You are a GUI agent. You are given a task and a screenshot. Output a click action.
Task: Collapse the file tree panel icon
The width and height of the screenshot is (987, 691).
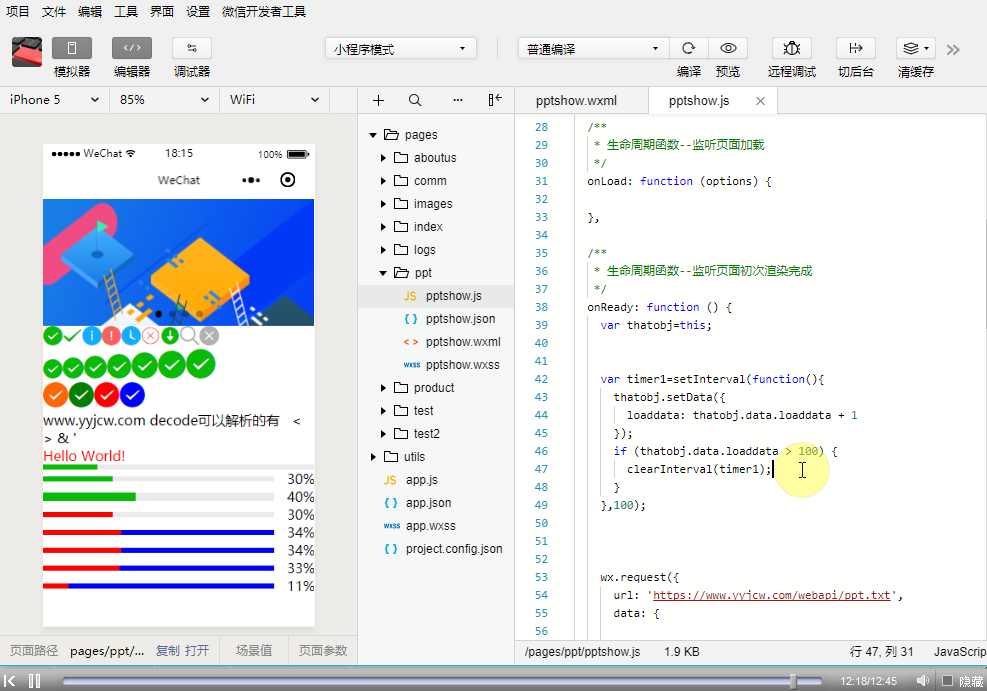point(495,99)
